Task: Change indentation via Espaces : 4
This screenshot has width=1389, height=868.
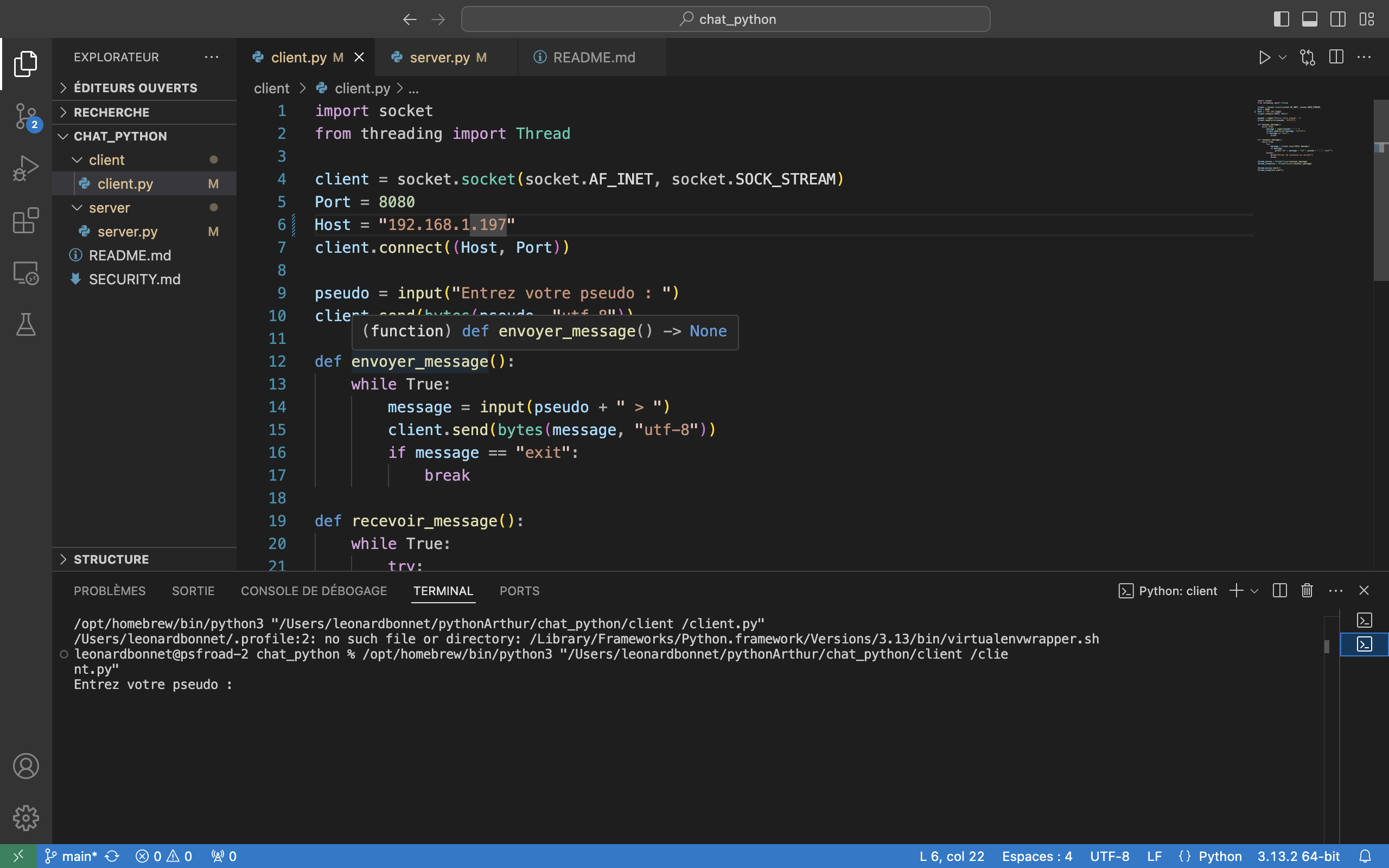Action: [x=1036, y=856]
